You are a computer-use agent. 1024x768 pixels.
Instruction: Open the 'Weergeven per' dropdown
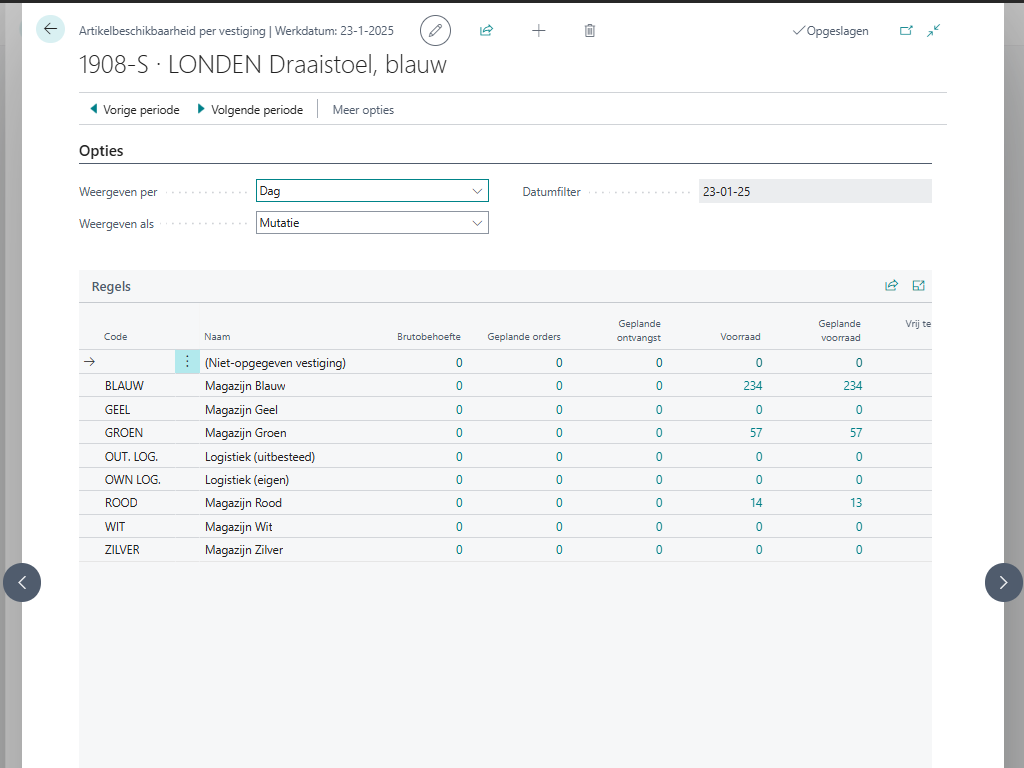click(x=372, y=191)
